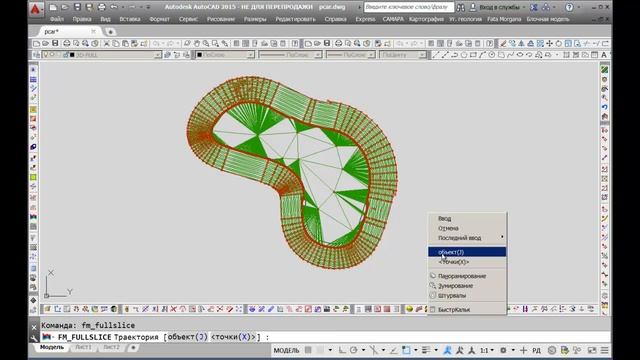
Task: Click МОДЕЛЬ button in status bar
Action: 286,351
